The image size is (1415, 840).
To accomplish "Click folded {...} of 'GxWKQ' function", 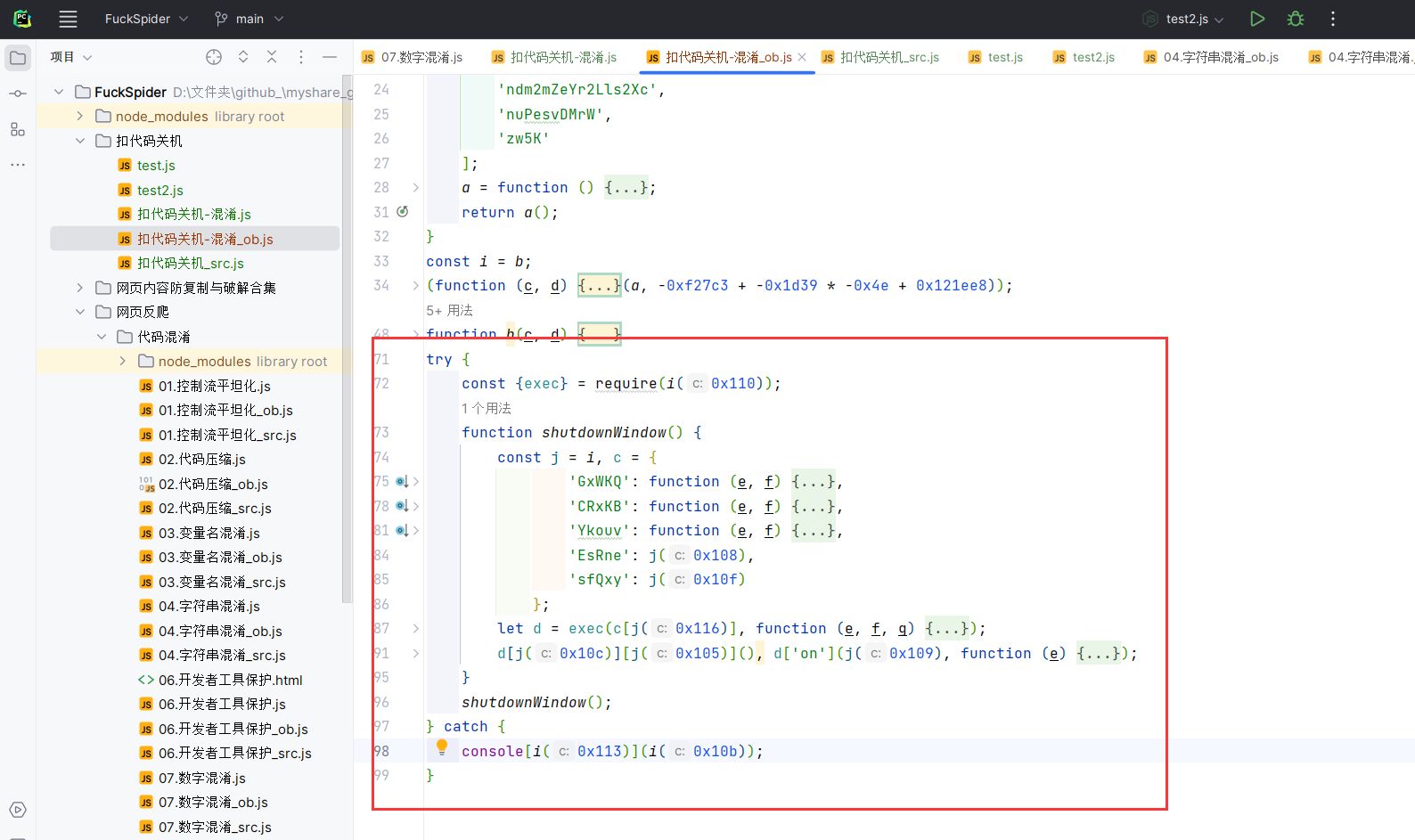I will (814, 482).
